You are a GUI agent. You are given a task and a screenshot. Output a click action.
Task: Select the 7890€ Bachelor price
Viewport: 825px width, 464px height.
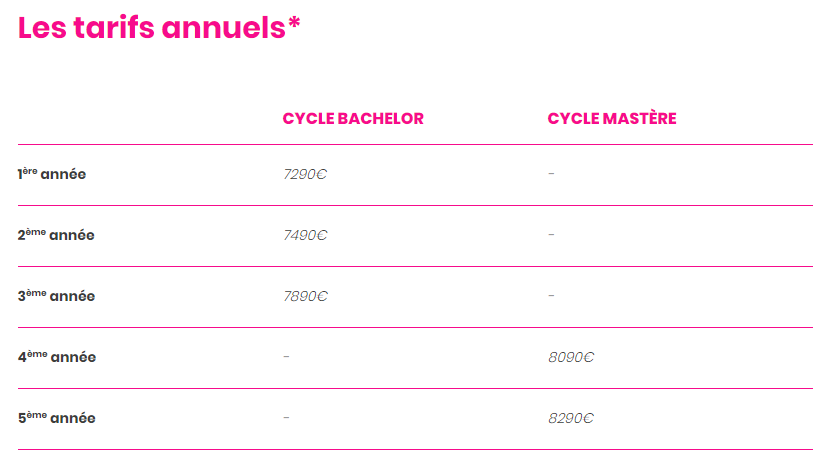[305, 296]
